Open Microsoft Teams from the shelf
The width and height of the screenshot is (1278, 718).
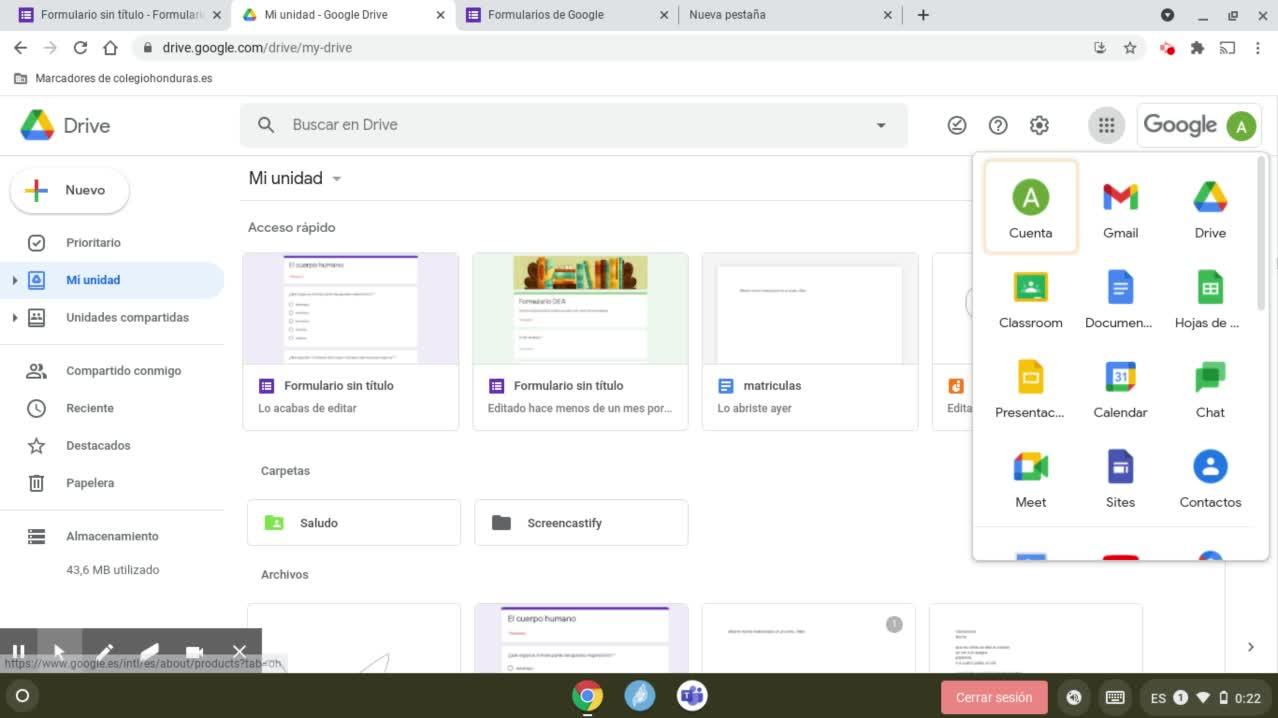pyautogui.click(x=692, y=696)
